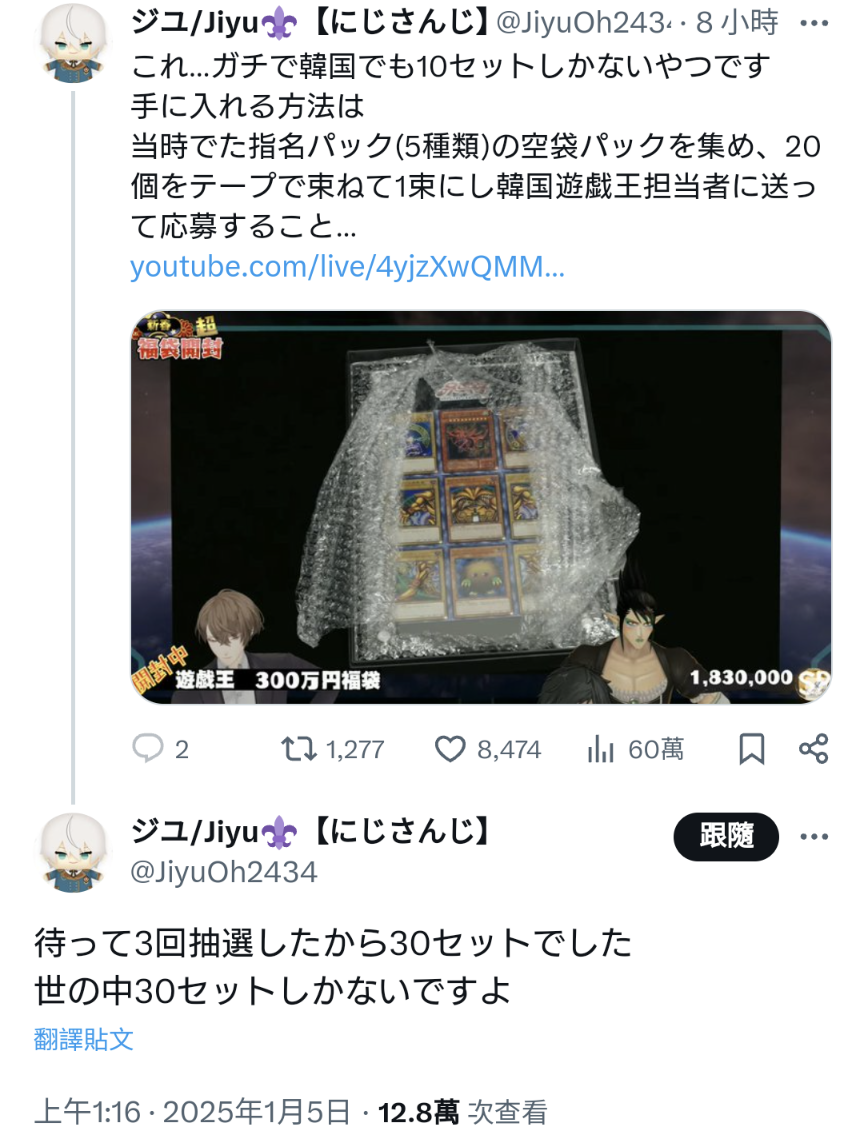This screenshot has height=1138, width=864.
Task: Open the Yu-Gi-Oh card set video thumbnail
Action: pos(481,507)
